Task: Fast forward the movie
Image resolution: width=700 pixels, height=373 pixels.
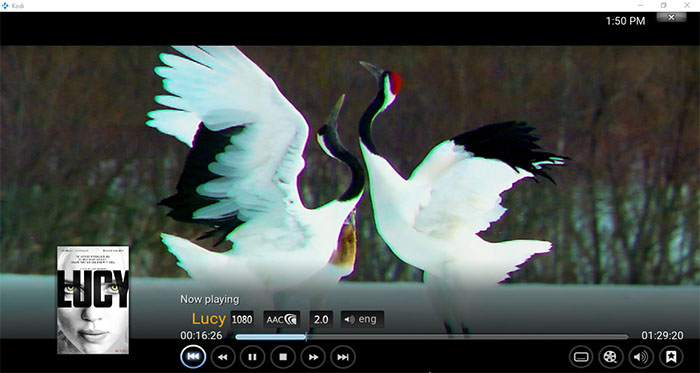Action: [313, 357]
